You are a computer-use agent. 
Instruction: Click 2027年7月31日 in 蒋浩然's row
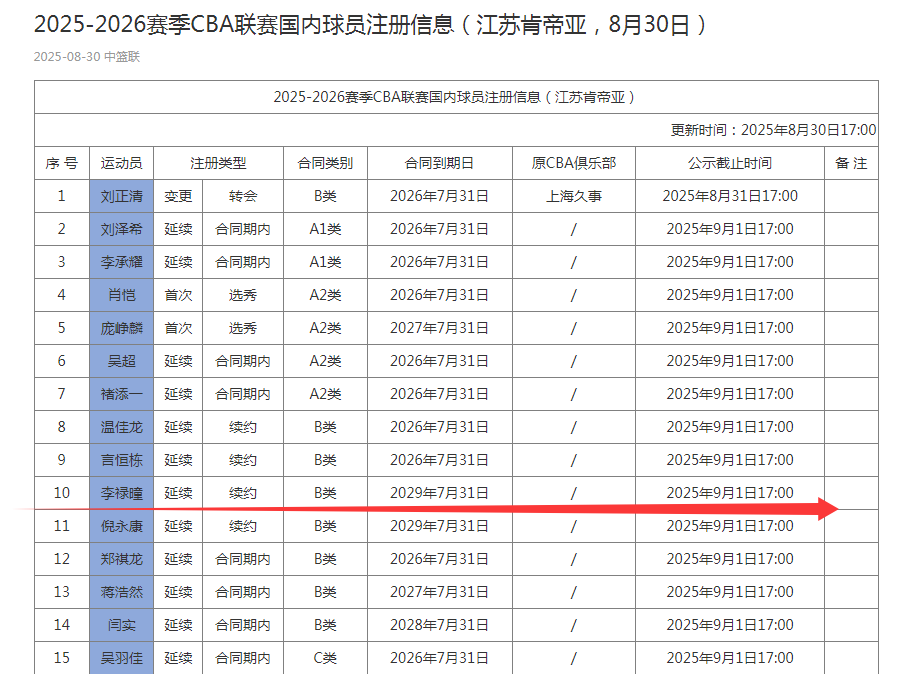tap(439, 592)
